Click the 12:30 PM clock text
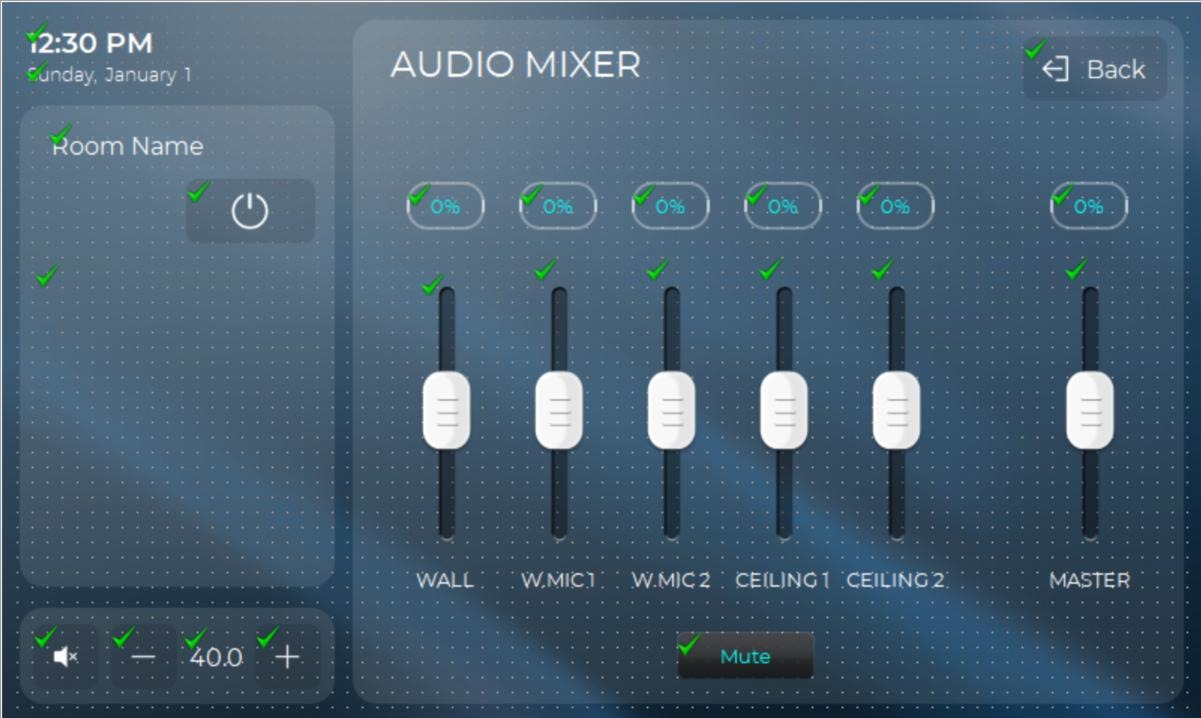This screenshot has width=1201, height=718. [90, 43]
